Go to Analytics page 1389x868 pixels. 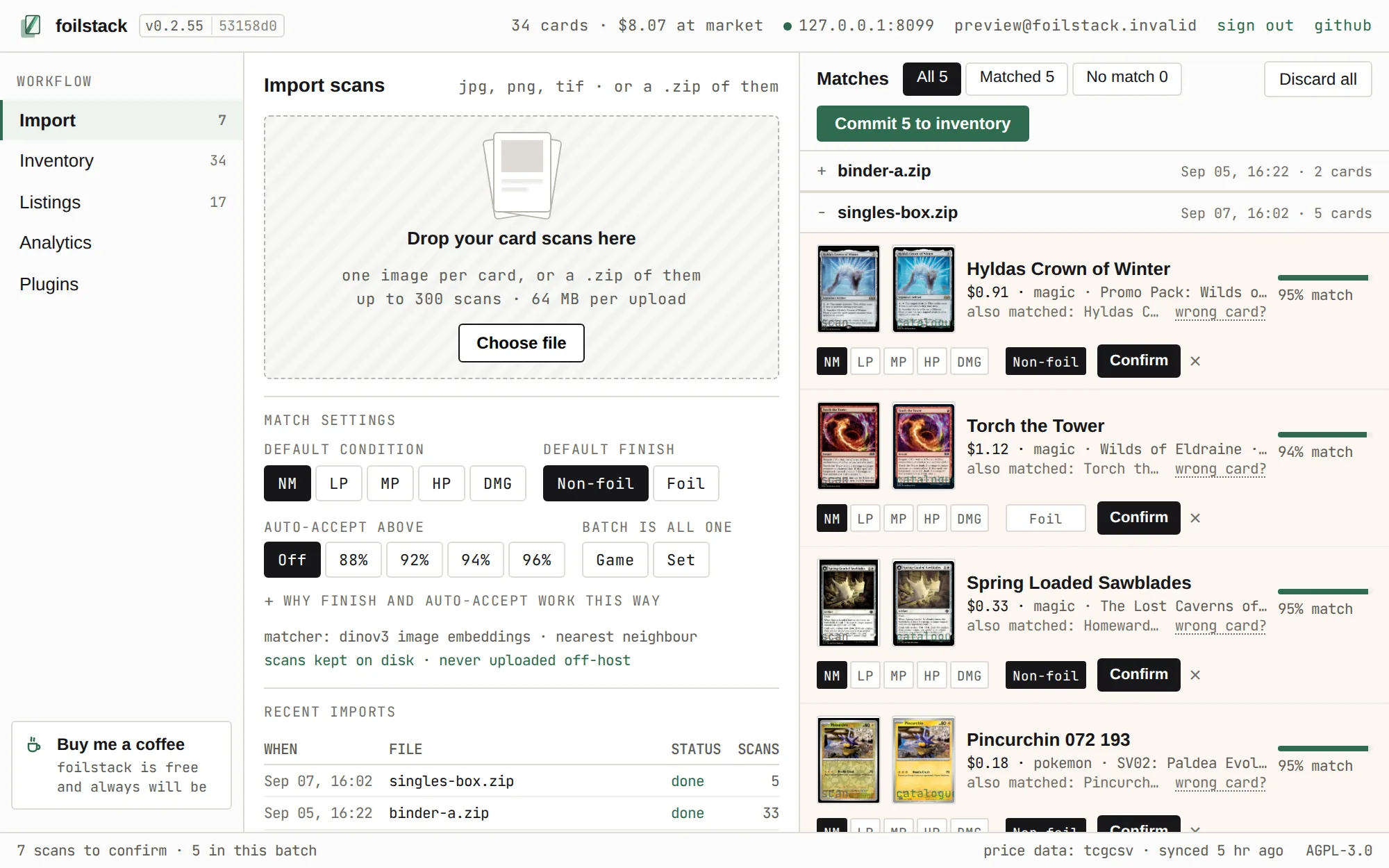122,242
